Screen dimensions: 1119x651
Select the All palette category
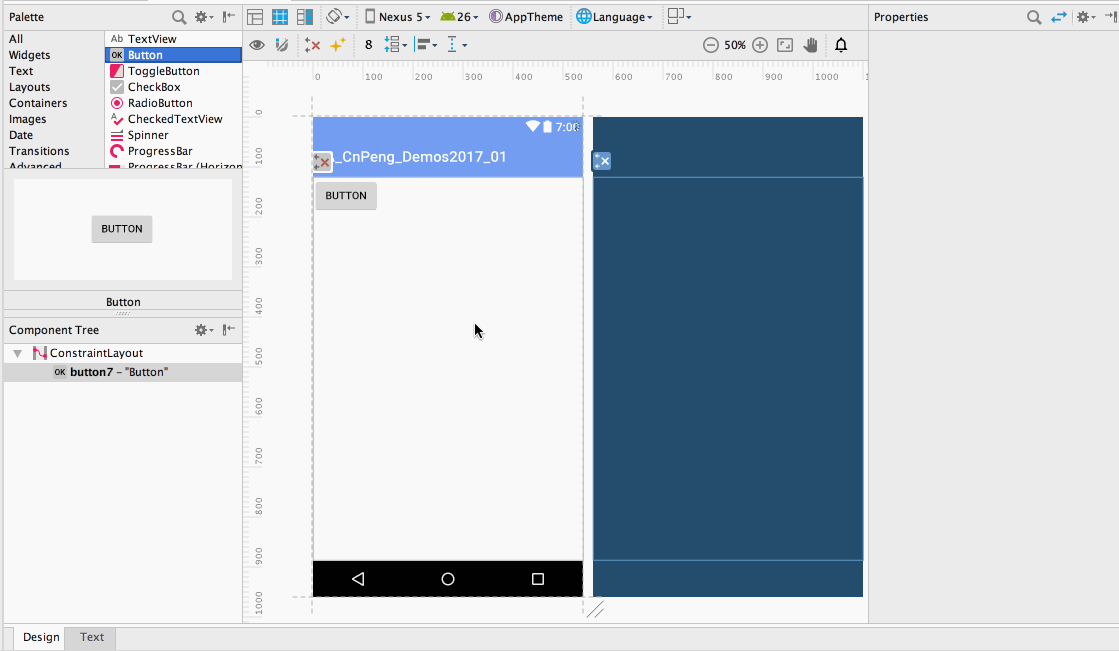[16, 39]
